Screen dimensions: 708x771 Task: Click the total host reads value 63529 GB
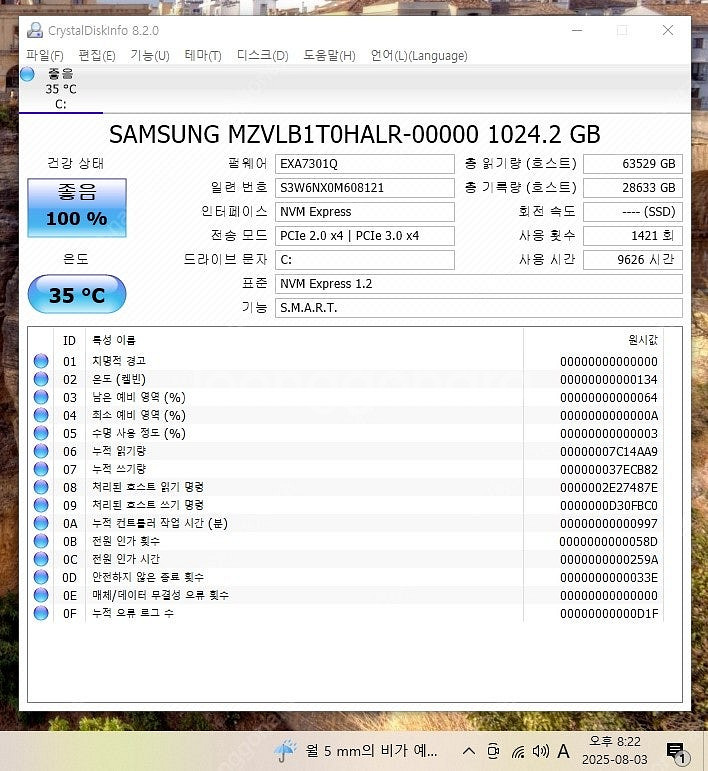[x=633, y=164]
